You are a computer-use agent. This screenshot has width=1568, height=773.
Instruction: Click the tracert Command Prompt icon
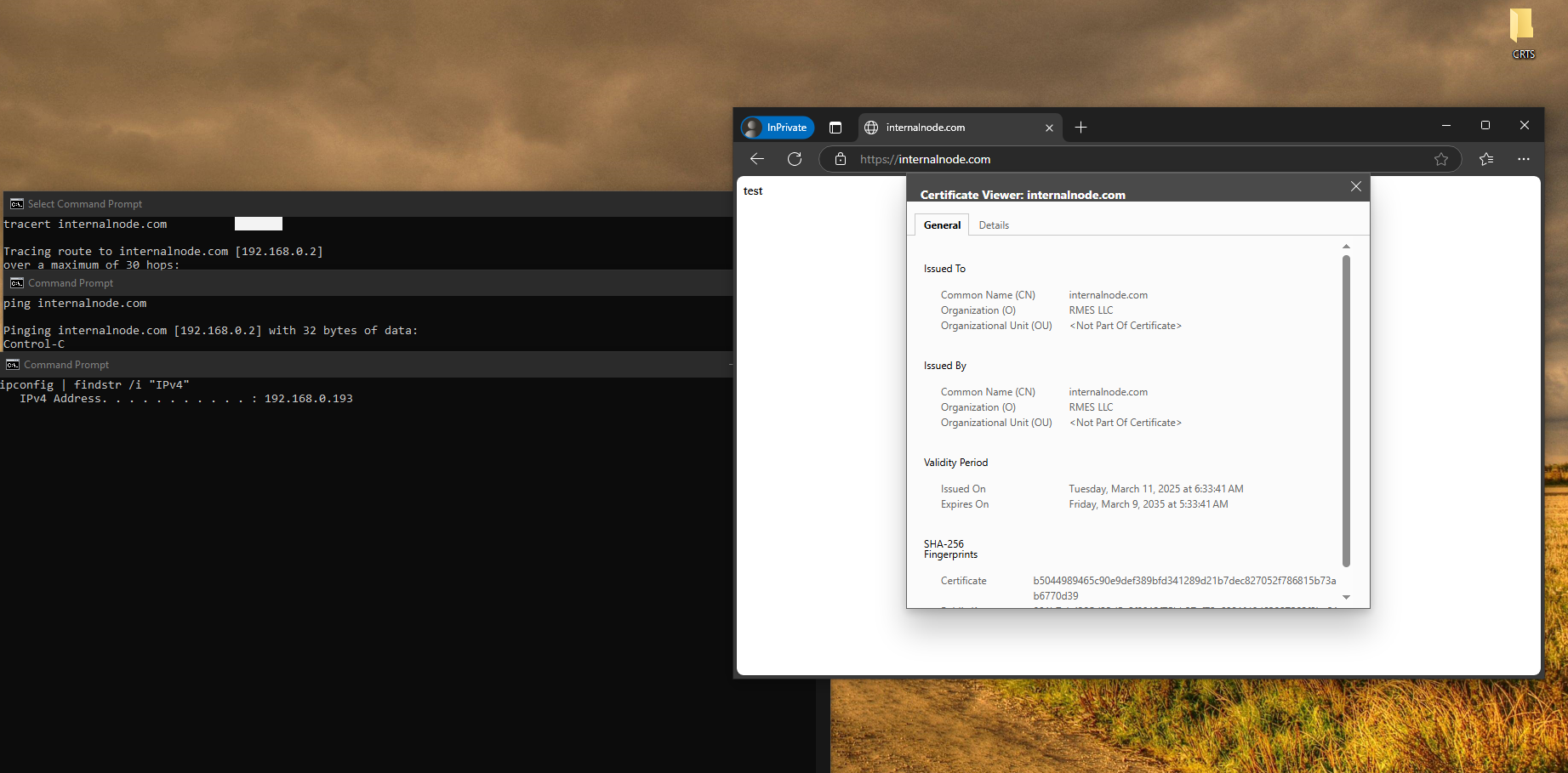pos(16,204)
